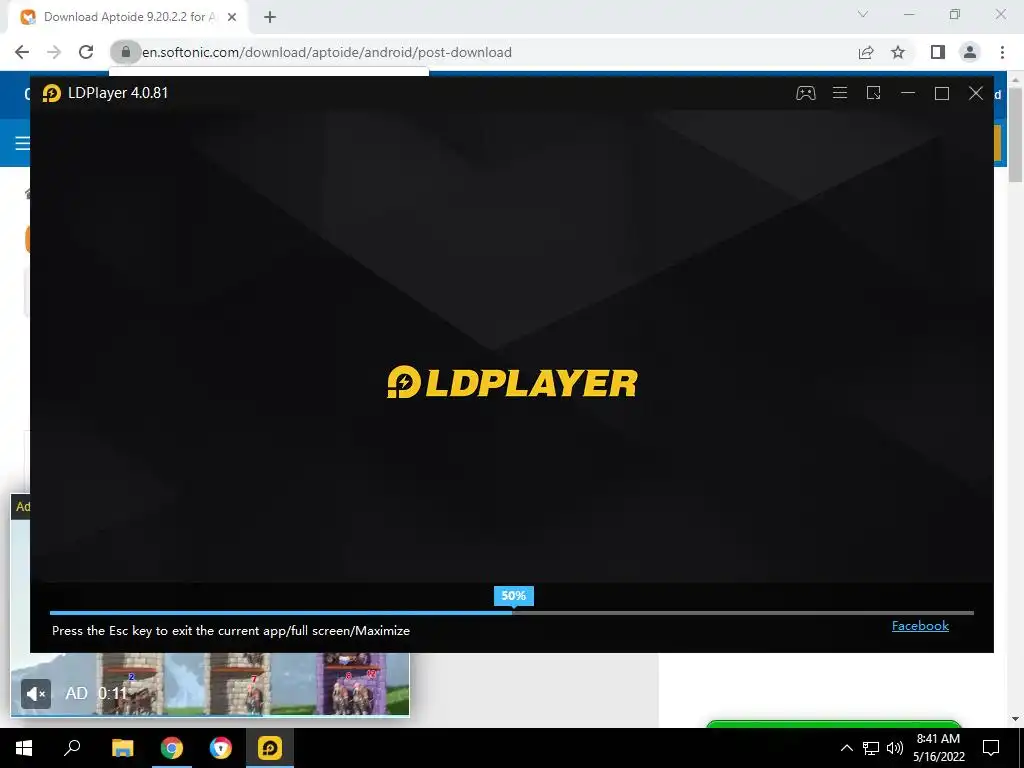Screen dimensions: 1024x768
Task: Open Chrome side panel icon
Action: tap(938, 52)
